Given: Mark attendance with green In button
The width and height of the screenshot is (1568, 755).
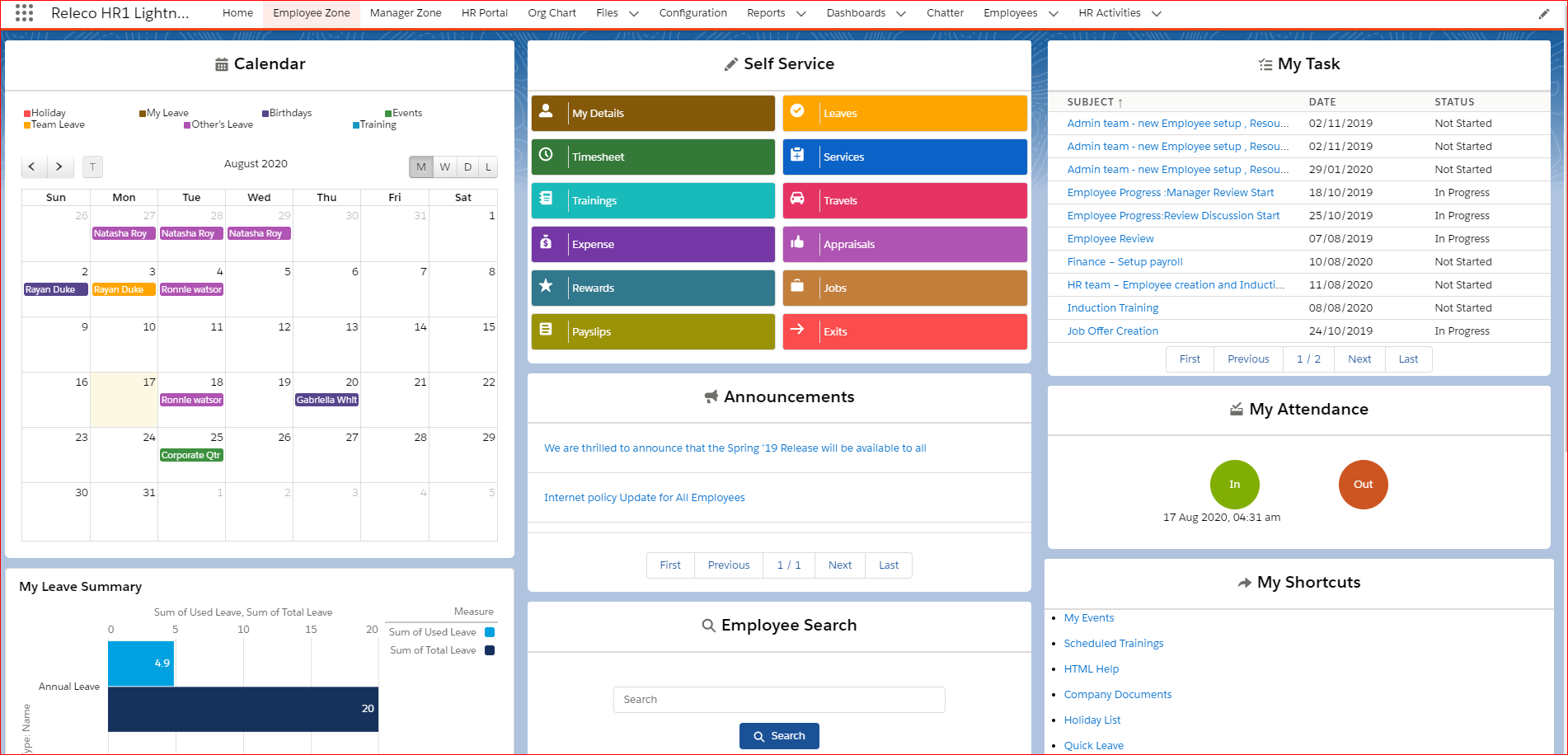Looking at the screenshot, I should click(1234, 485).
